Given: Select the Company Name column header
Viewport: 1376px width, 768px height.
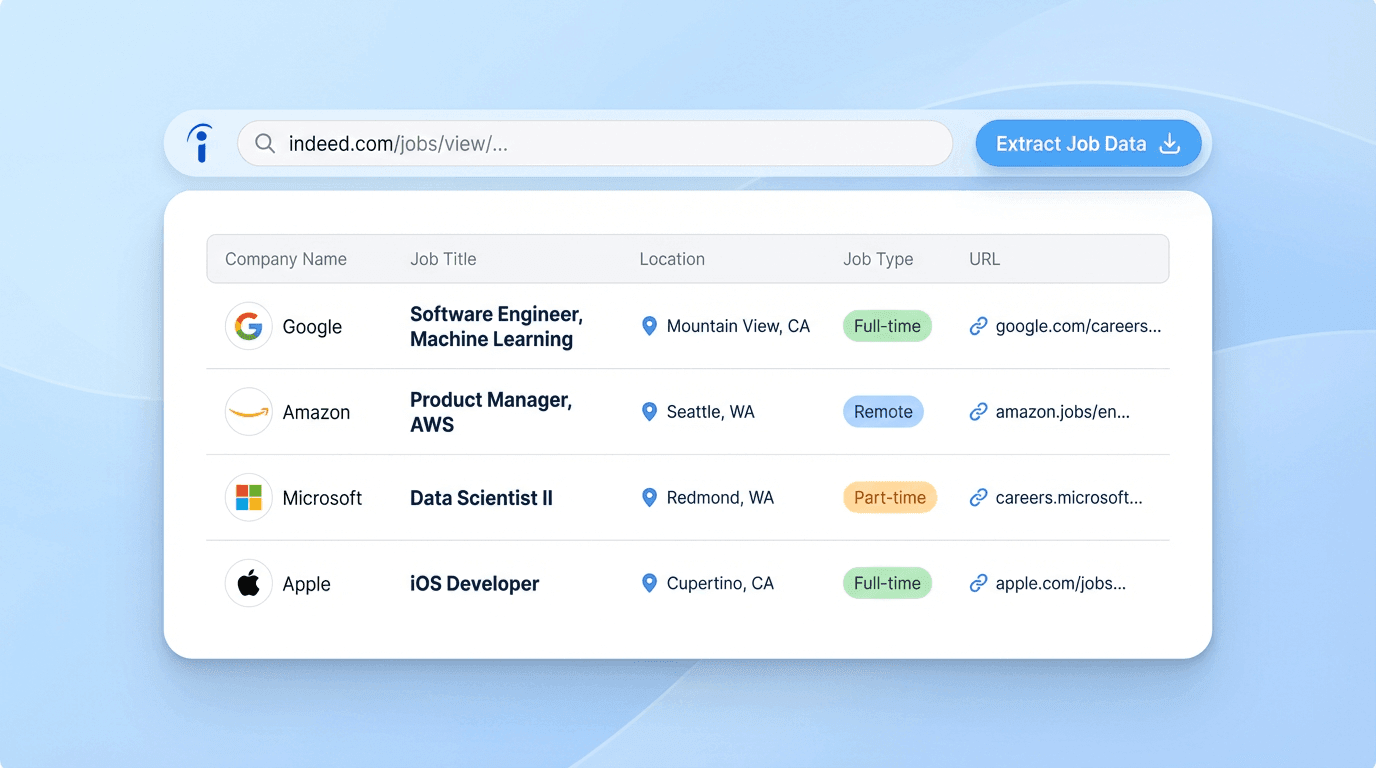Looking at the screenshot, I should point(285,258).
